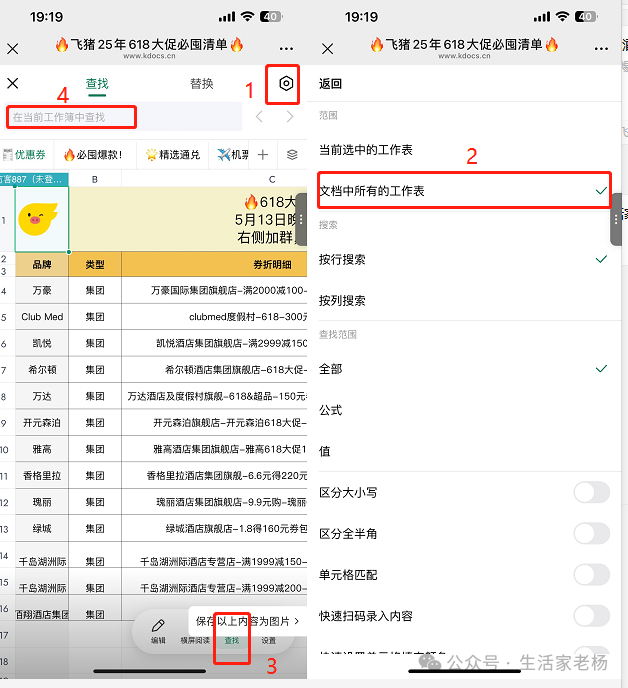Tap 返回 to go back
628x688 pixels.
330,83
